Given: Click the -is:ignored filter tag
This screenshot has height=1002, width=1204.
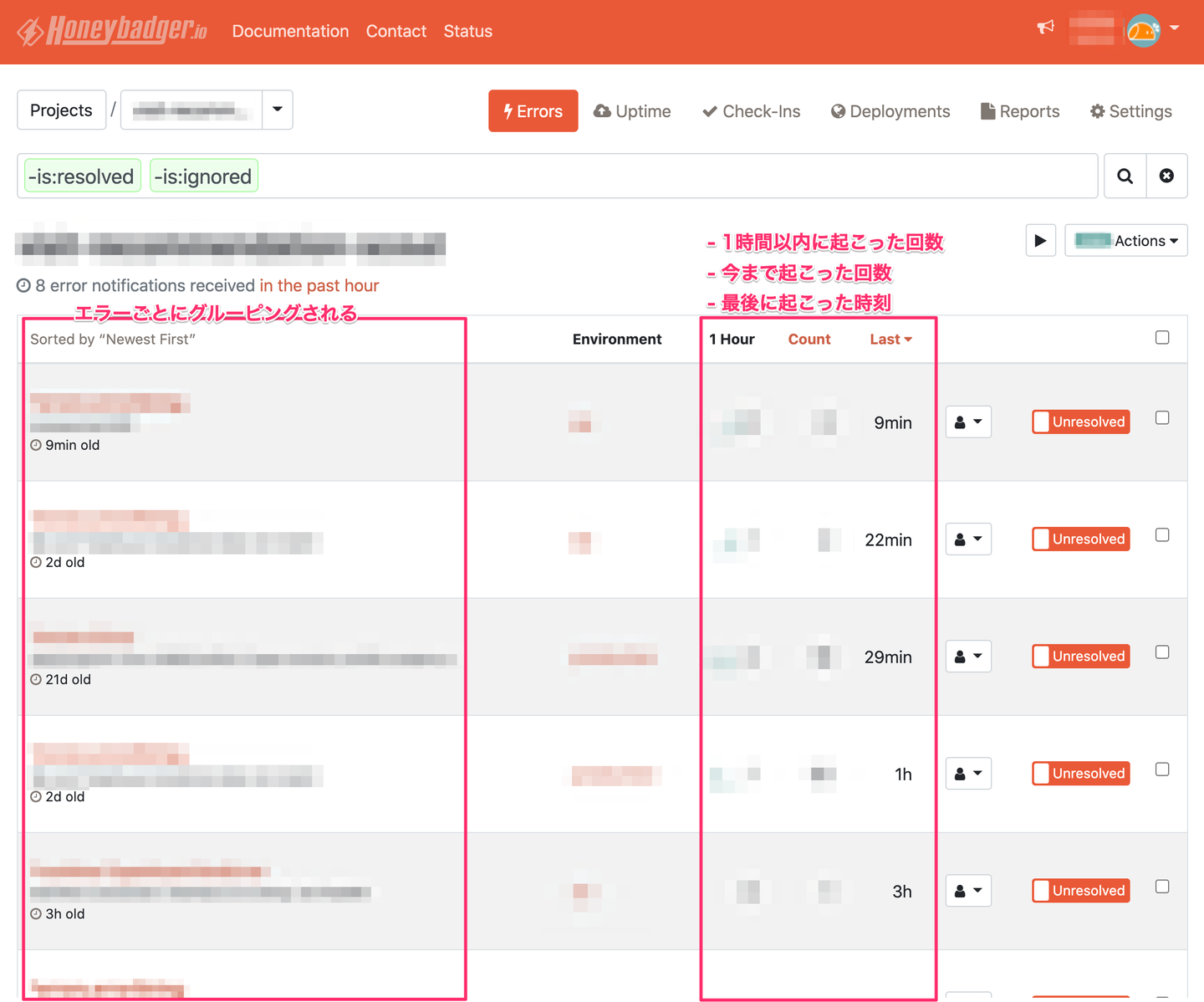Looking at the screenshot, I should (204, 176).
